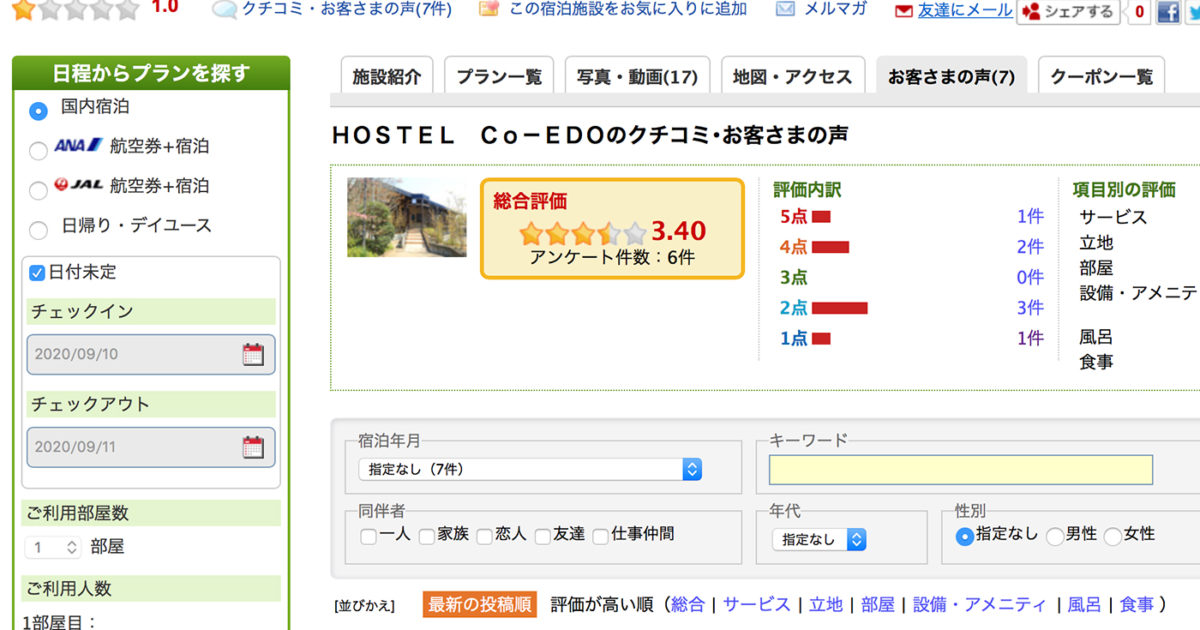Open the クーポン一覧 tab

[1101, 76]
